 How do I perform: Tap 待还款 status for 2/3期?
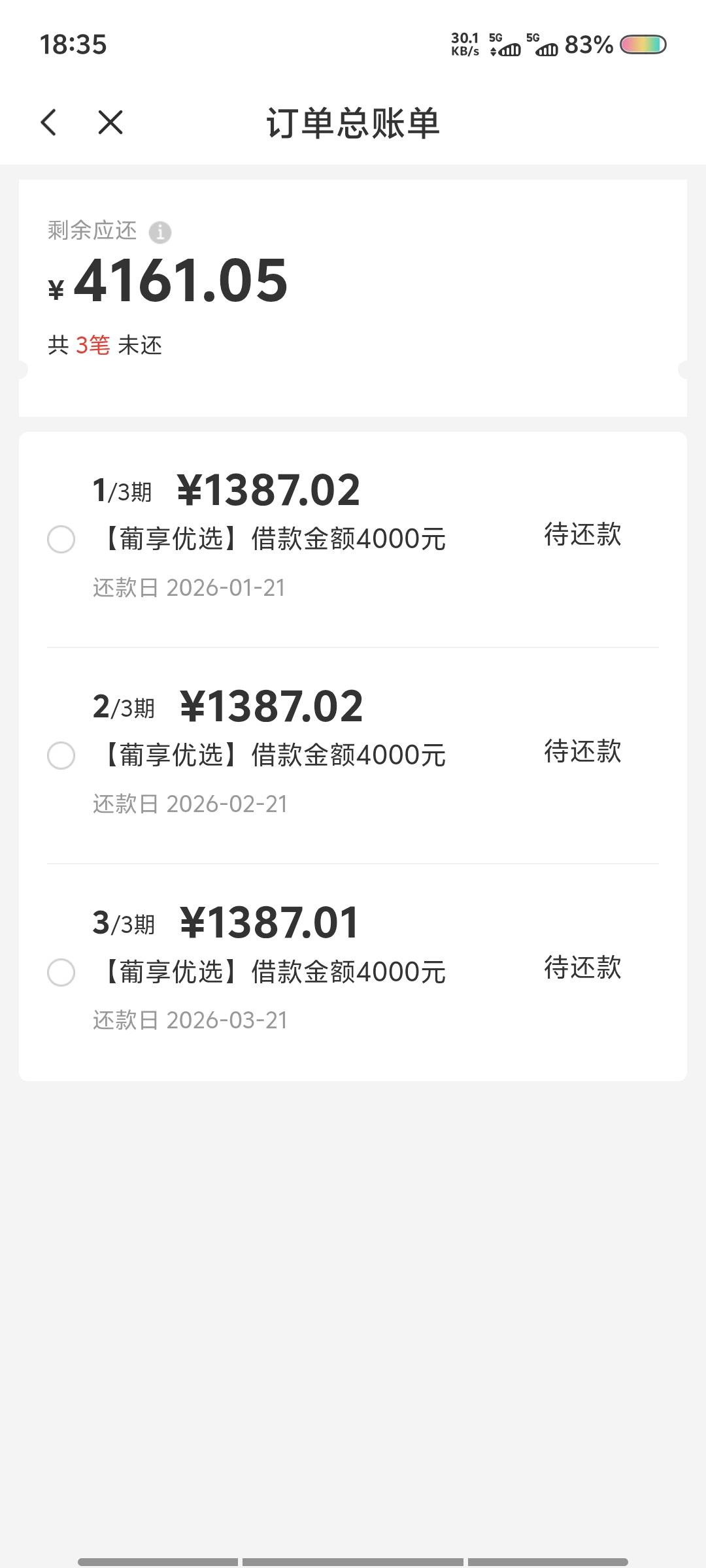[x=582, y=751]
